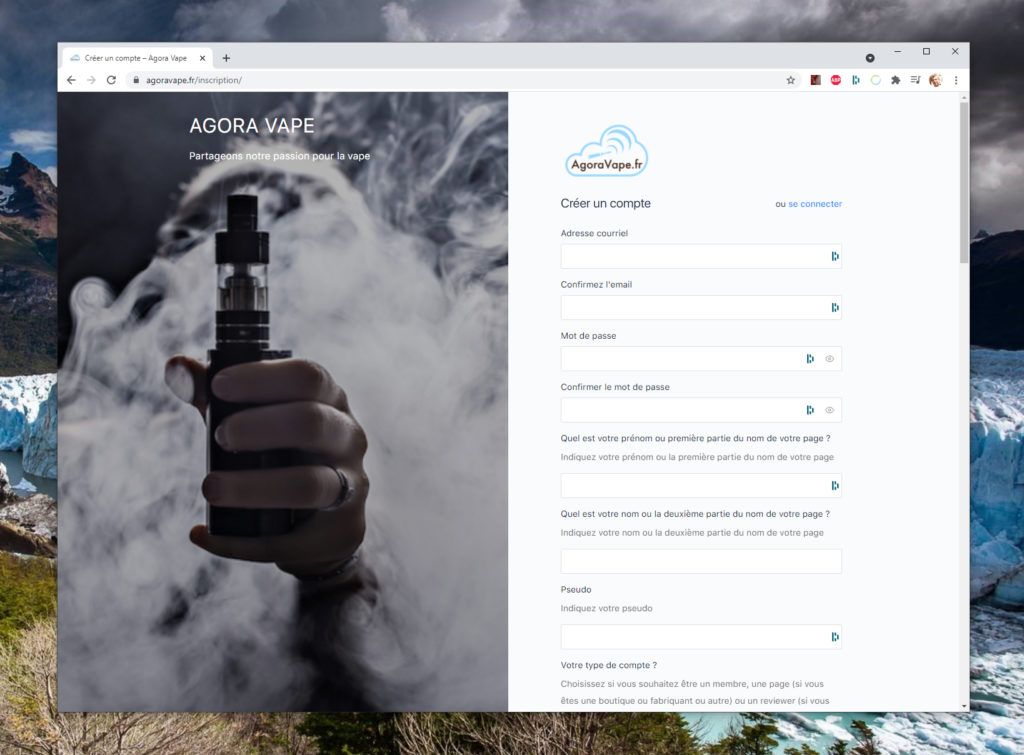The width and height of the screenshot is (1024, 755).
Task: Click password manager icon in Confirmer le mot de passe field
Action: (810, 410)
